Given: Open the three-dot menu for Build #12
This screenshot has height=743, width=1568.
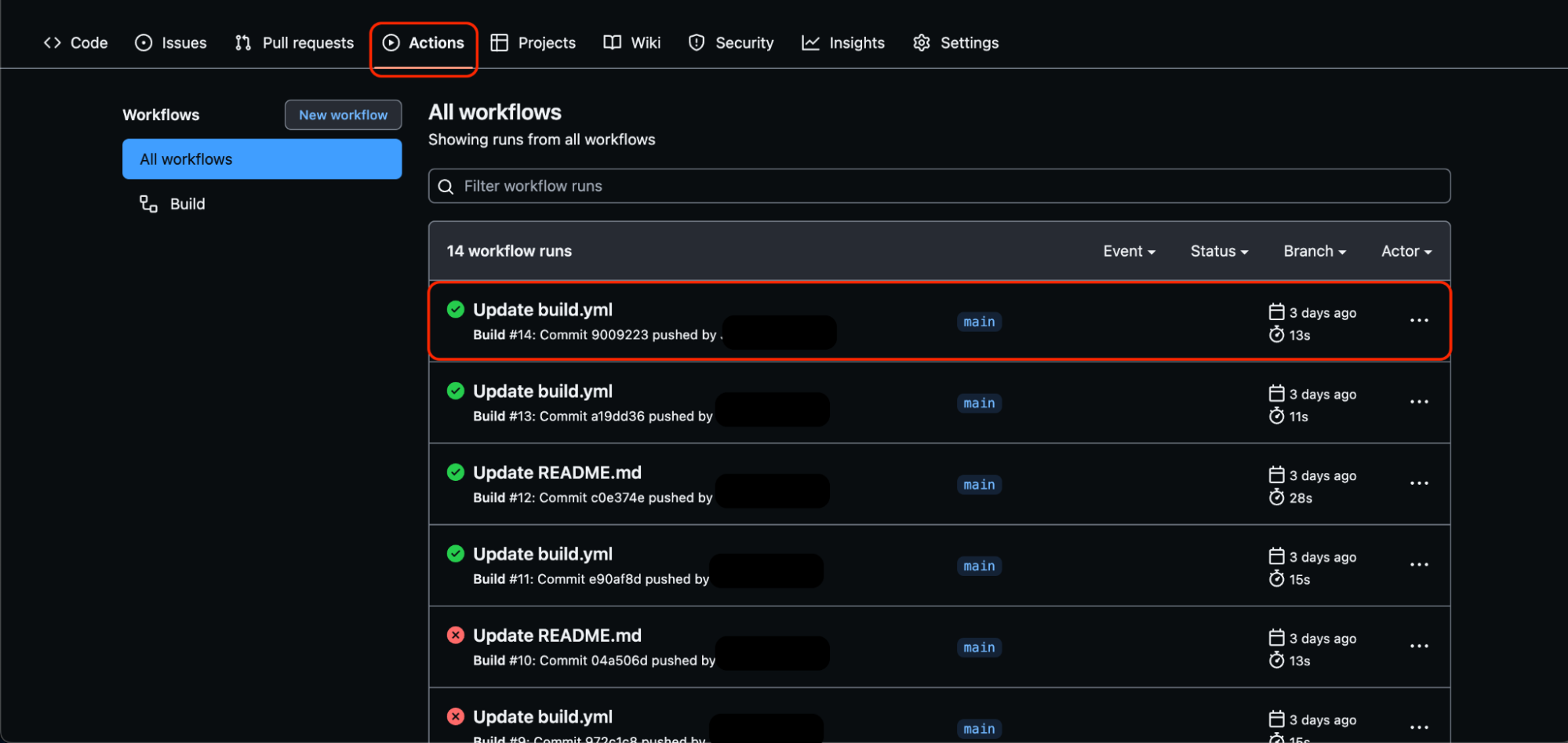Looking at the screenshot, I should pyautogui.click(x=1419, y=483).
